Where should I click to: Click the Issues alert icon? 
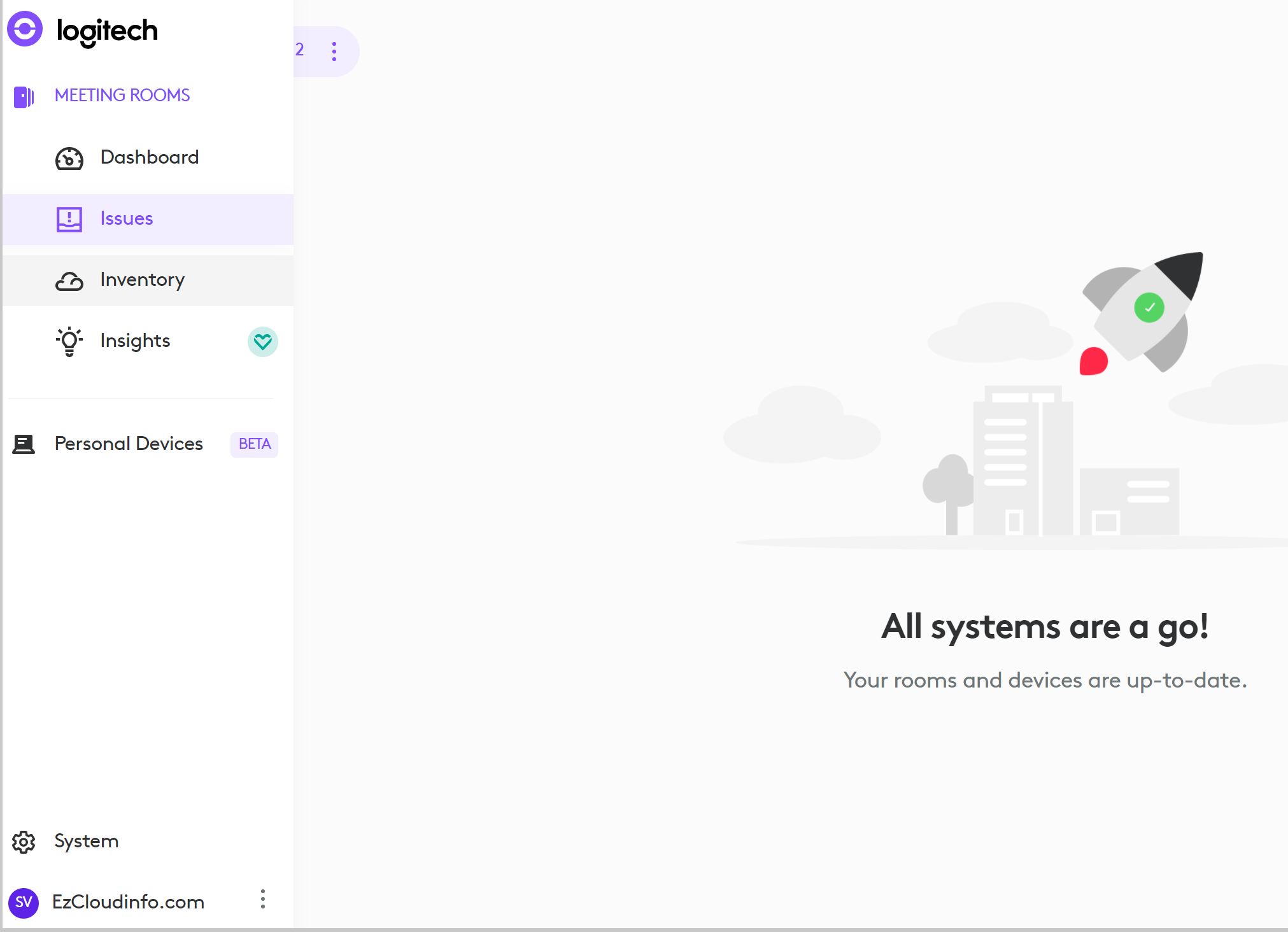(x=69, y=220)
